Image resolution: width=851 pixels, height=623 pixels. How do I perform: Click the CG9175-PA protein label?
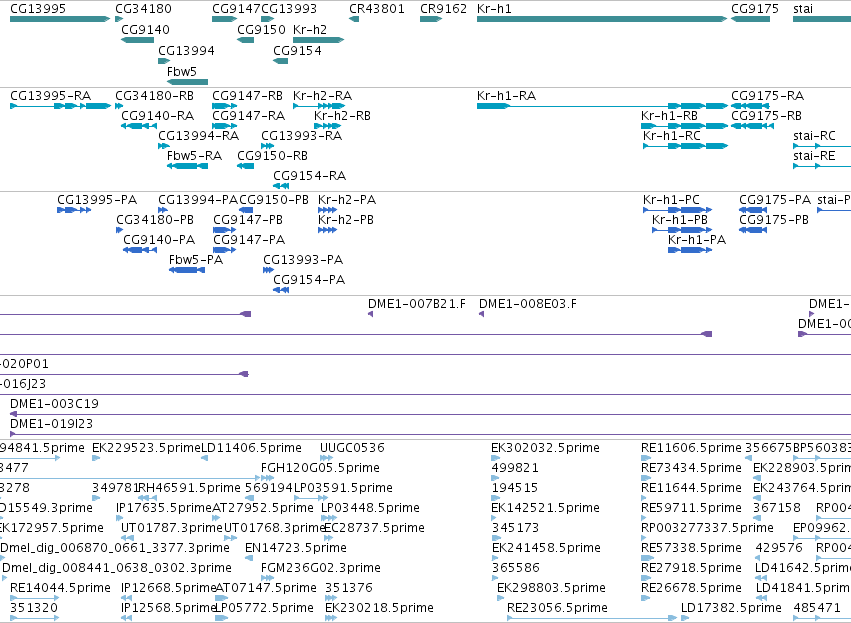775,200
